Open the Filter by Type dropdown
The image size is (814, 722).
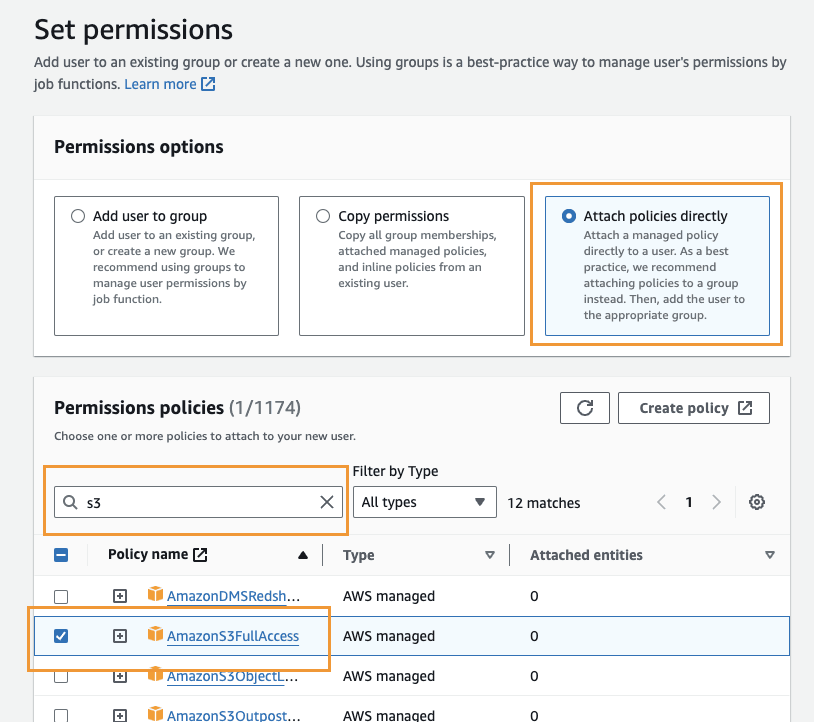pos(425,502)
